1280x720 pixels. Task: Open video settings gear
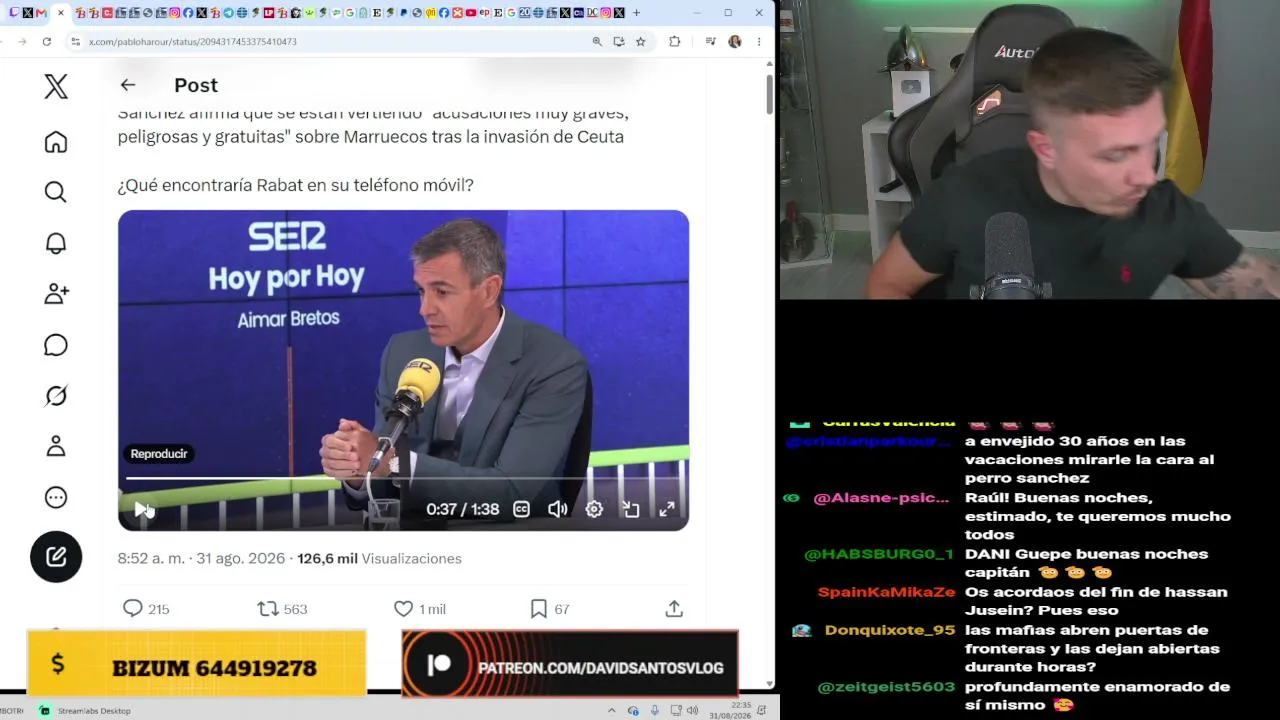[594, 509]
